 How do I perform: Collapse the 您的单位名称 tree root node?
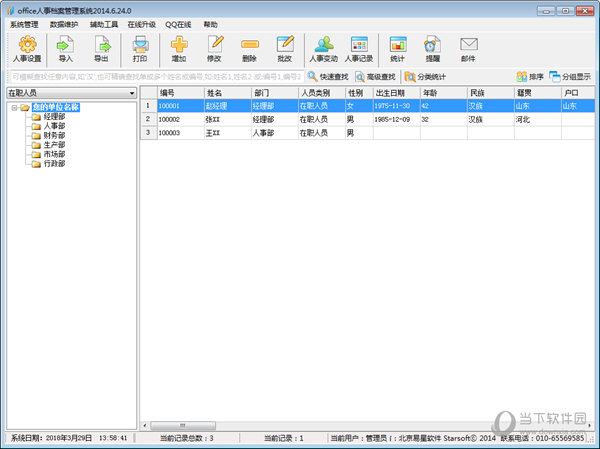coord(14,107)
